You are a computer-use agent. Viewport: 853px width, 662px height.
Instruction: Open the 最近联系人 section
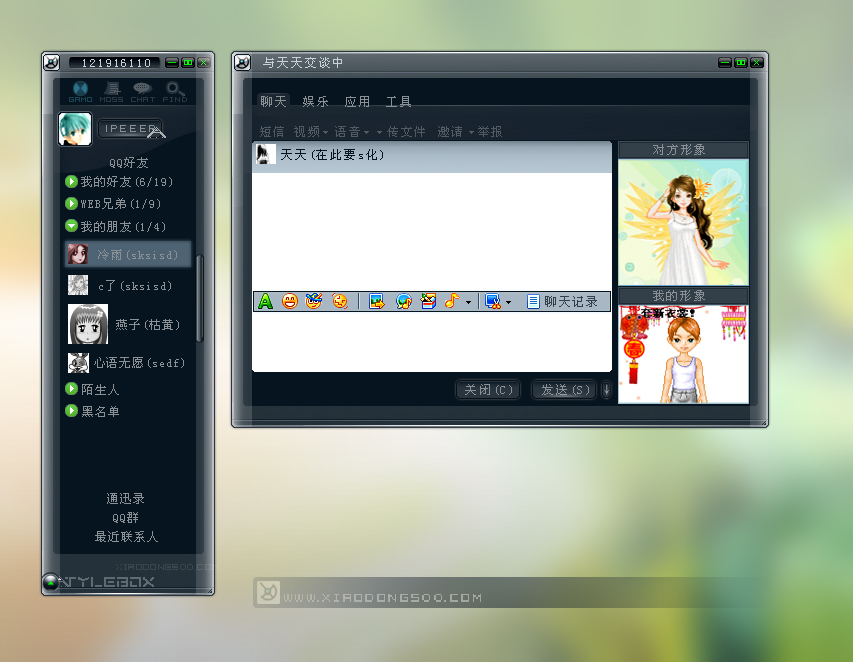[126, 536]
